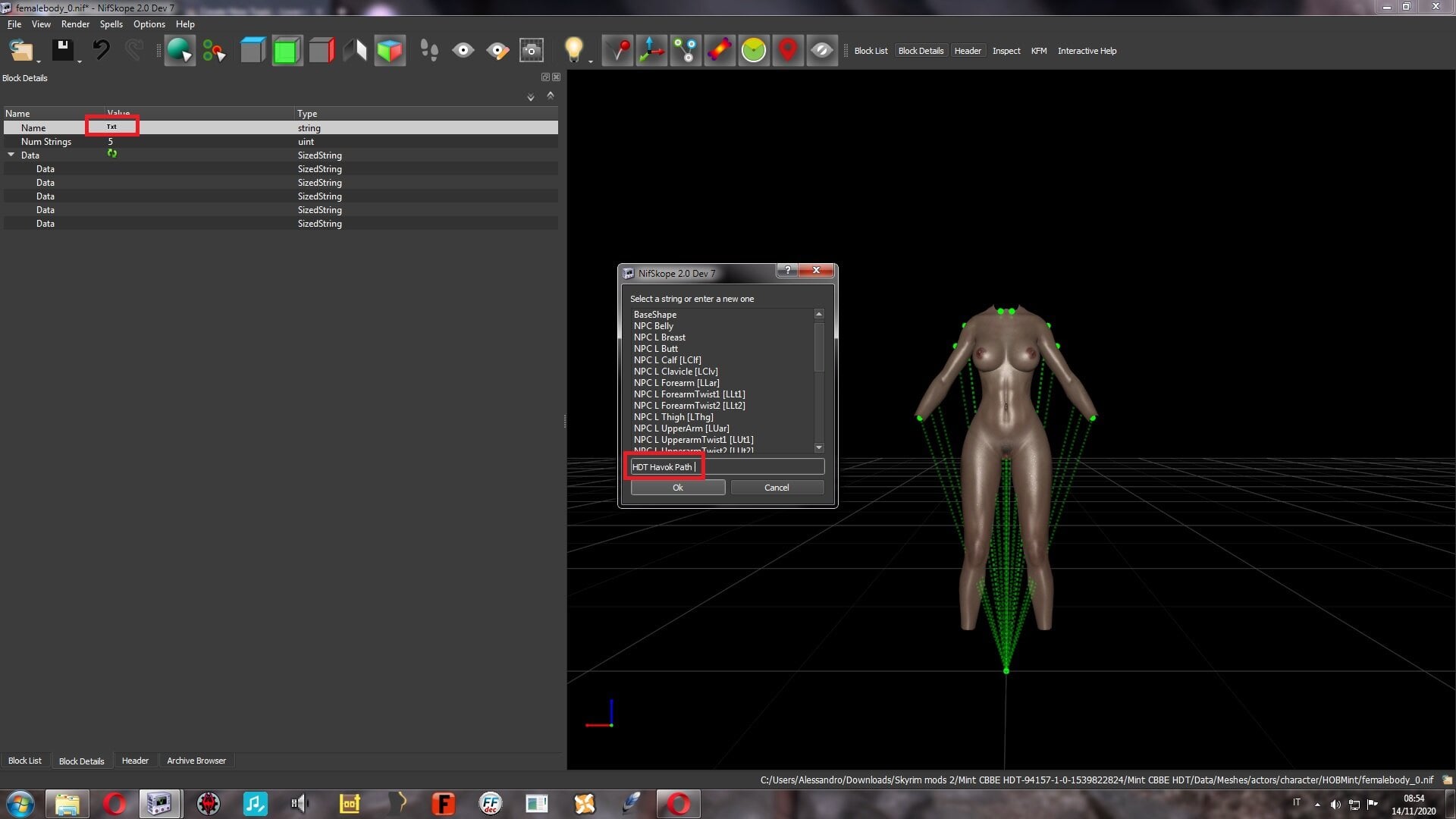
Task: Click the refresh icon on Data row
Action: click(112, 154)
